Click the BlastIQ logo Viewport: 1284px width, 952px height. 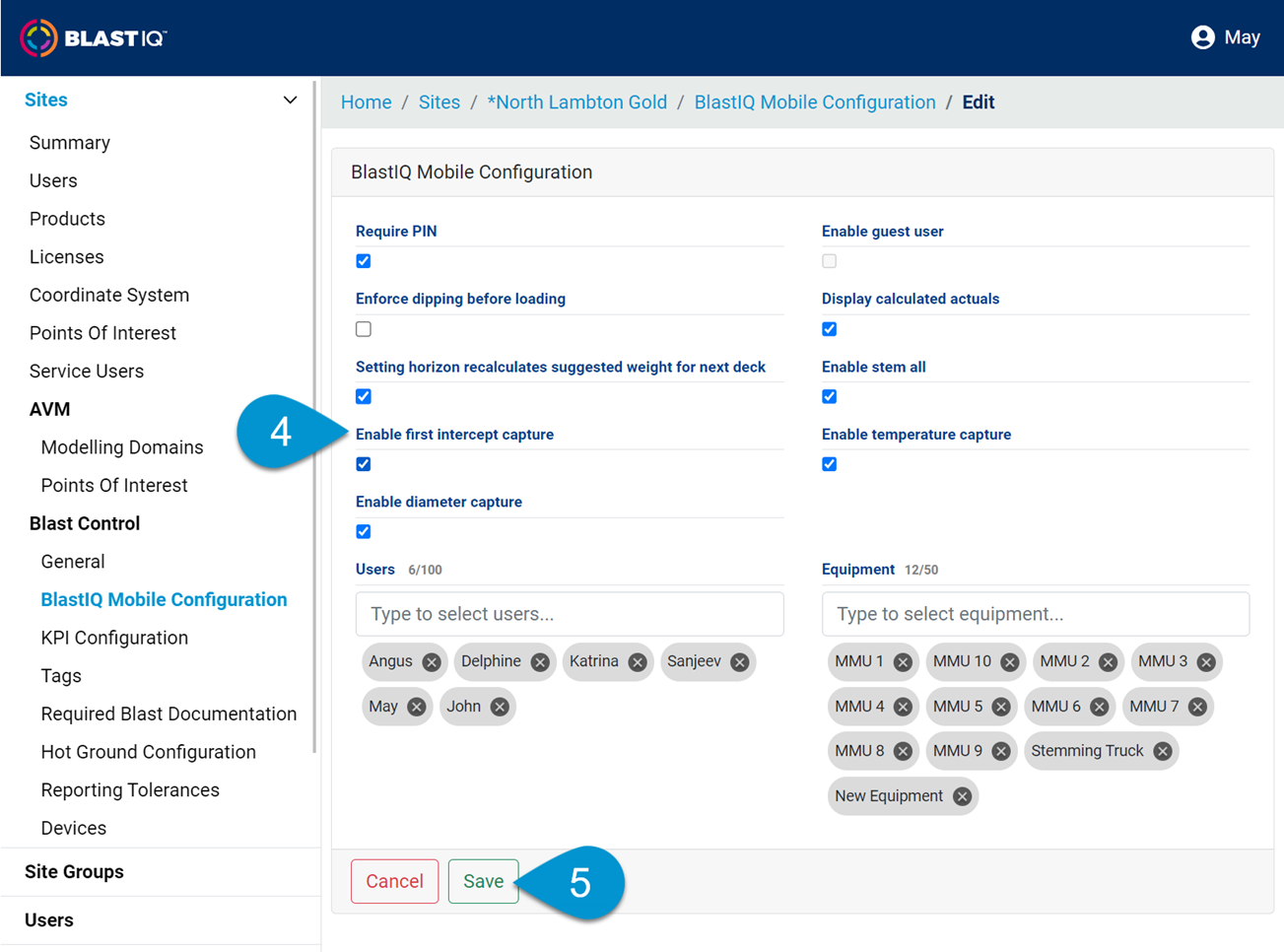click(94, 37)
